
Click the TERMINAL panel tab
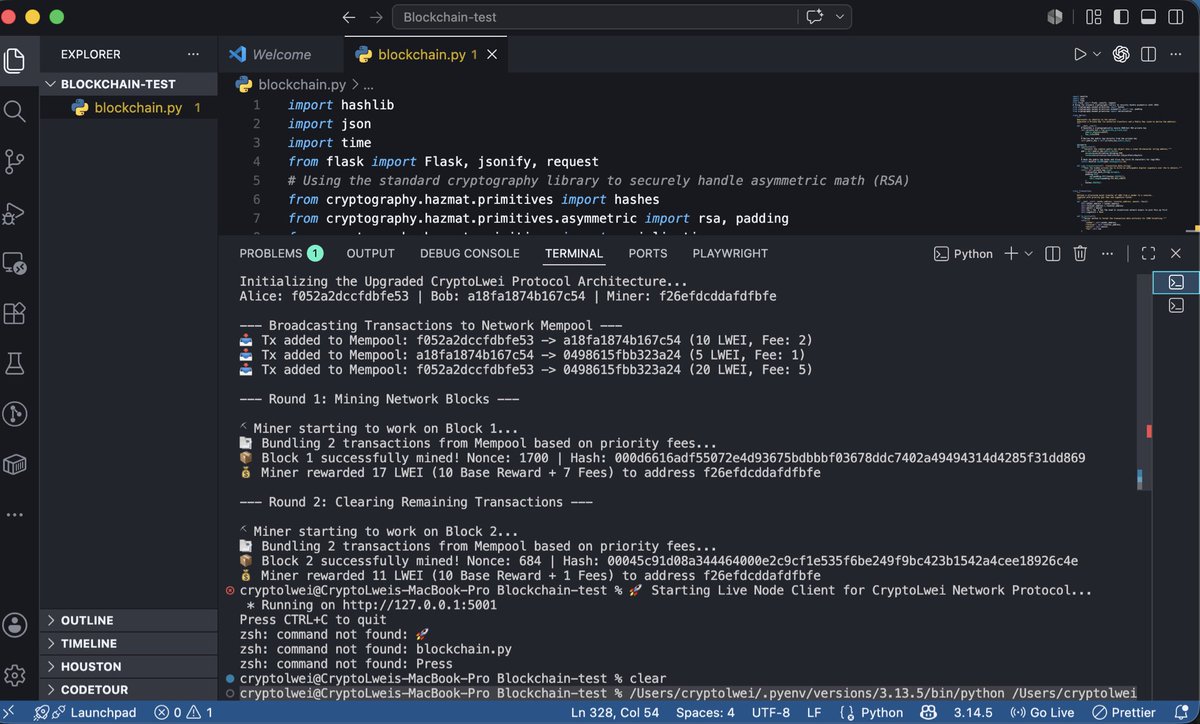(x=574, y=254)
